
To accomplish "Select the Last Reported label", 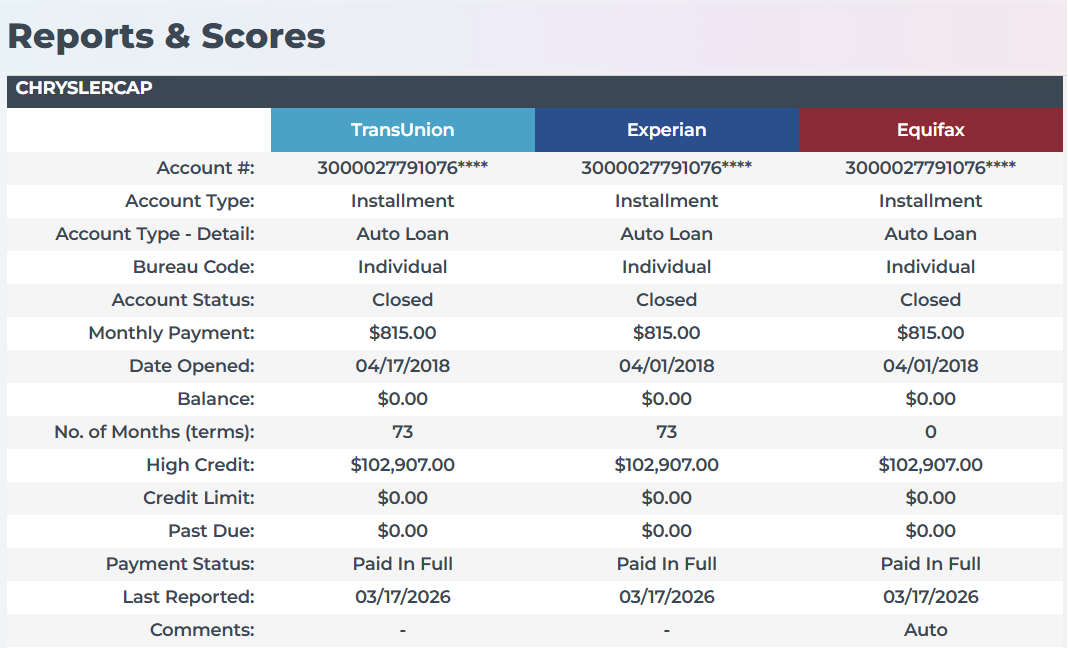I will coord(189,597).
